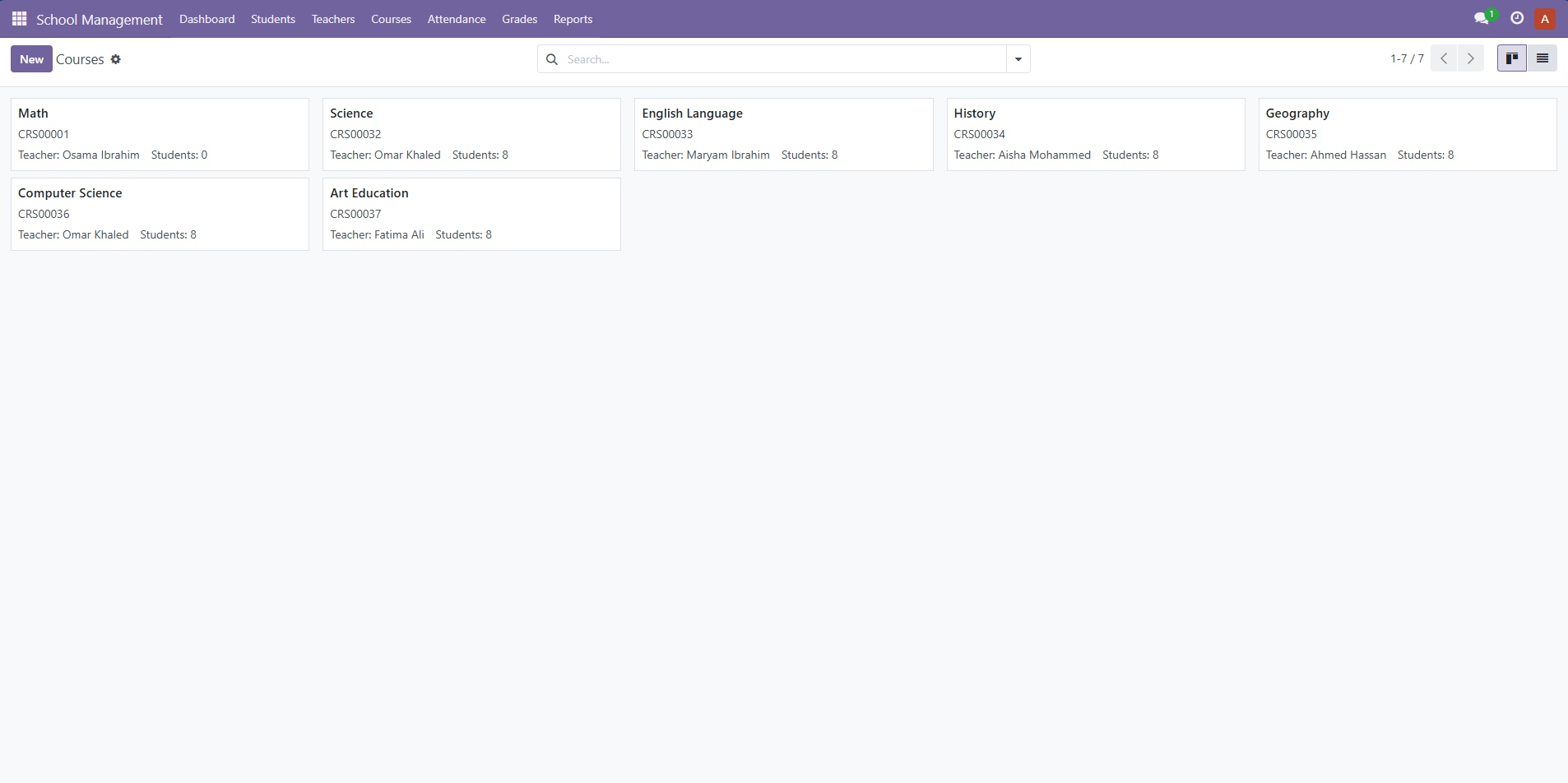Click Teacher: Maryam Ibrahim text
The image size is (1568, 783).
[x=706, y=155]
